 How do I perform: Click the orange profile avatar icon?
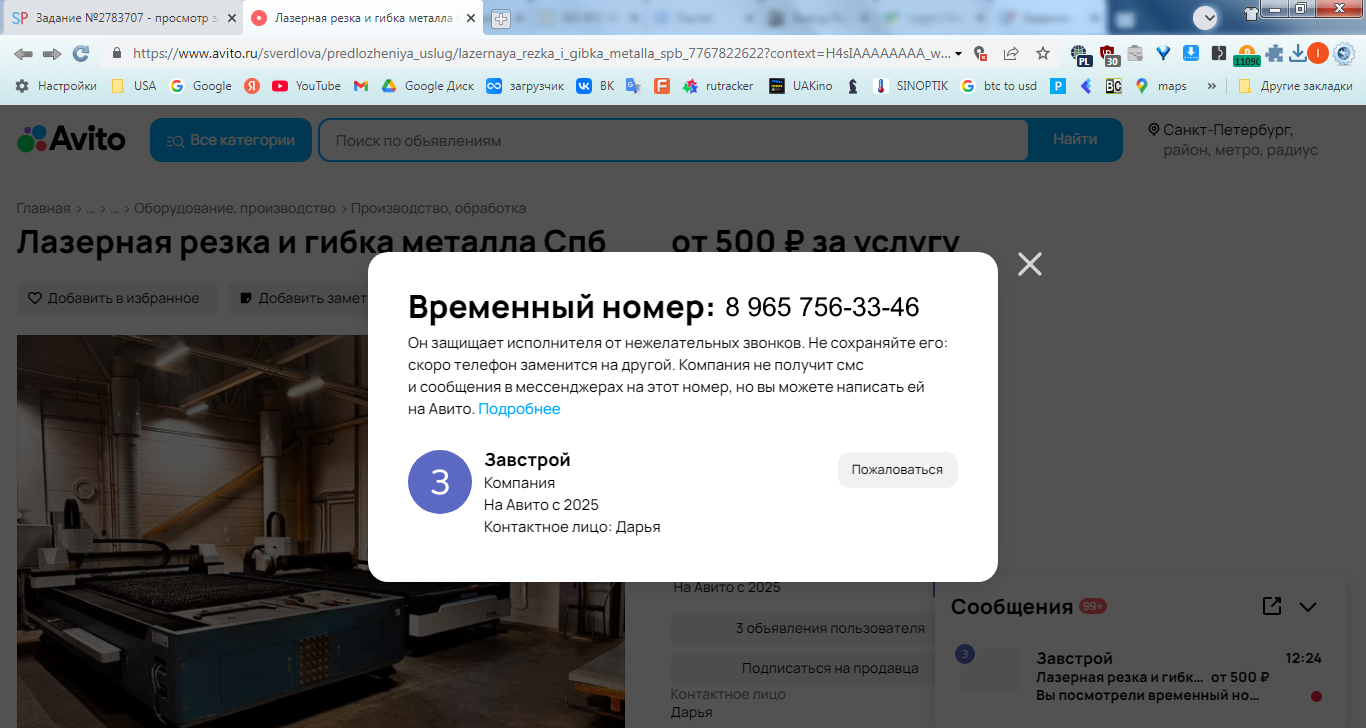coord(1318,53)
